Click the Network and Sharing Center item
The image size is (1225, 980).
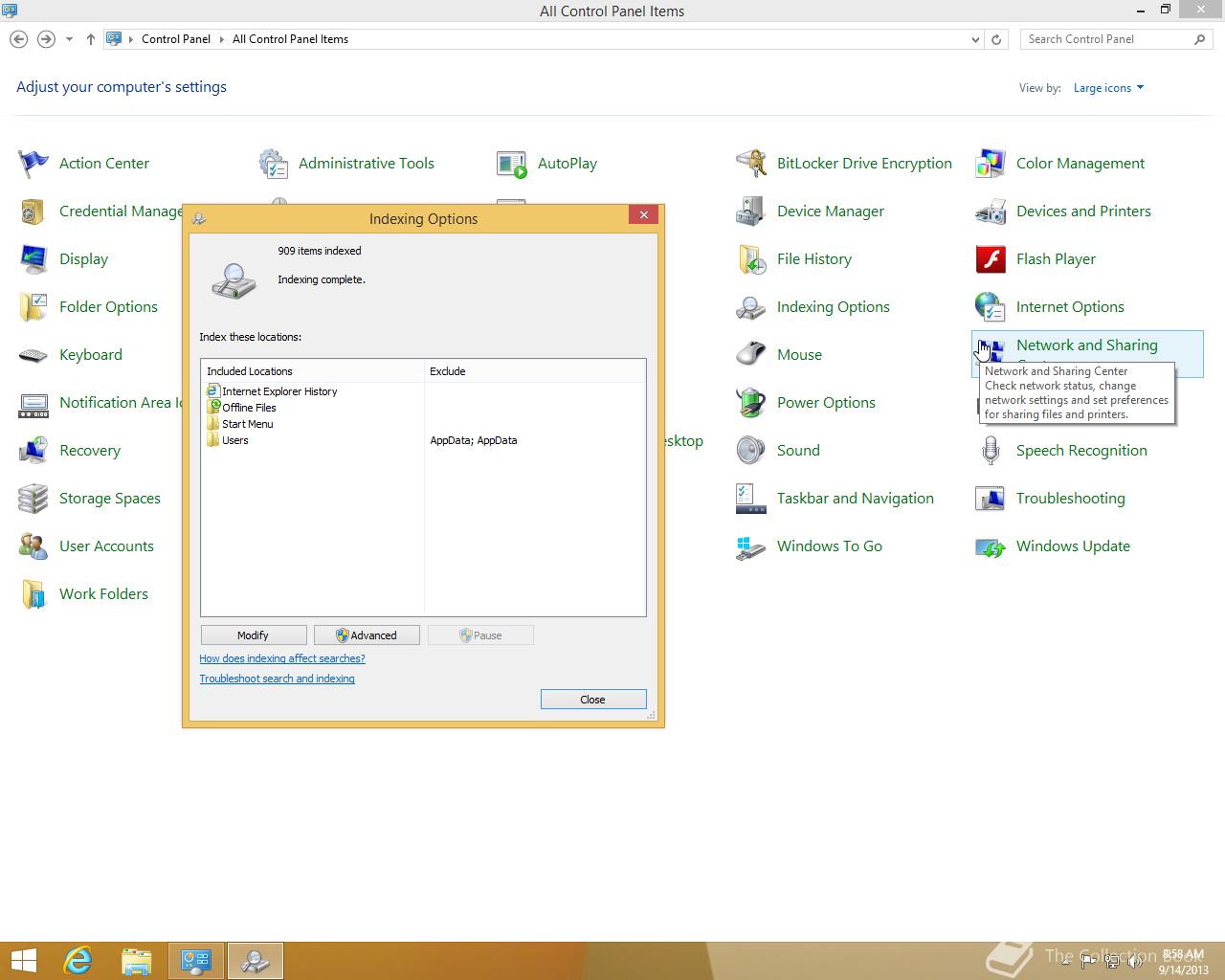[x=1087, y=355]
